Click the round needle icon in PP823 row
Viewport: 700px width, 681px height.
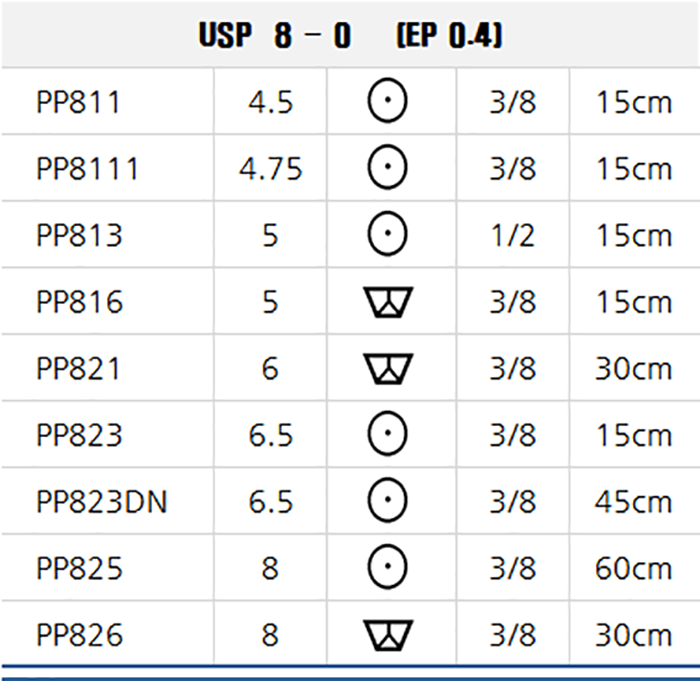tap(388, 433)
